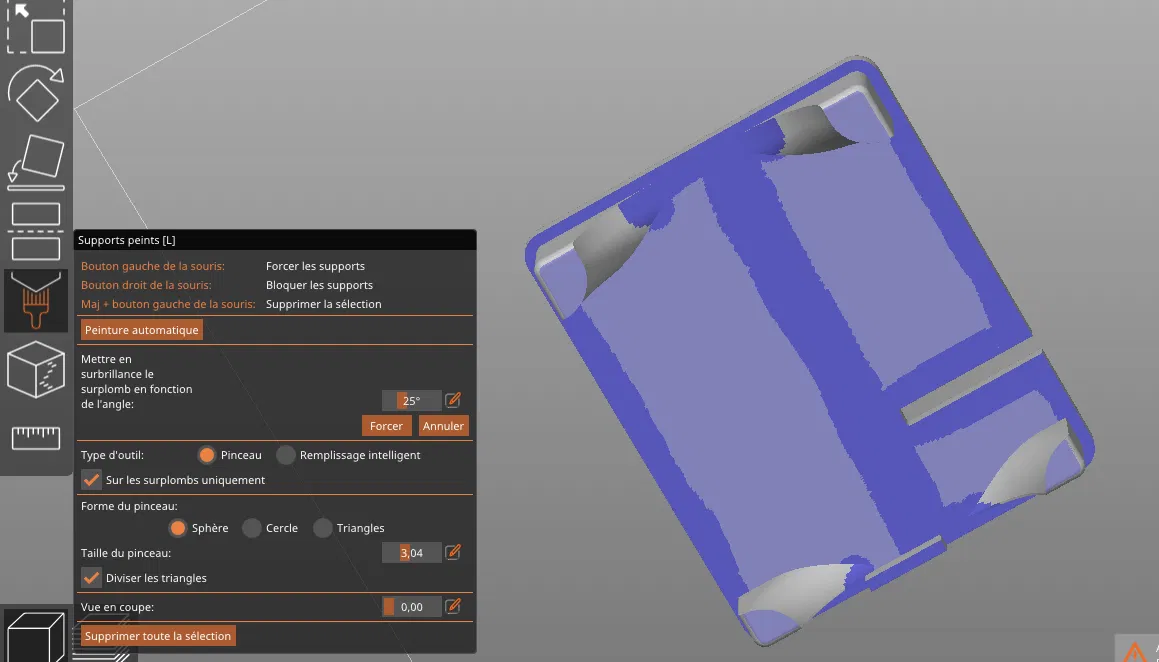Edit the overhang angle value manually
Screen dimensions: 1159x662
pos(453,400)
